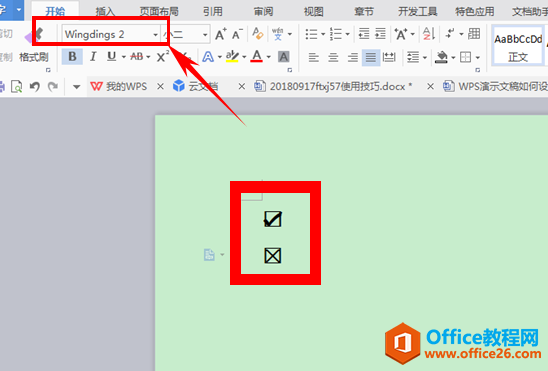Click the phonetic guide wén icon

pyautogui.click(x=277, y=34)
